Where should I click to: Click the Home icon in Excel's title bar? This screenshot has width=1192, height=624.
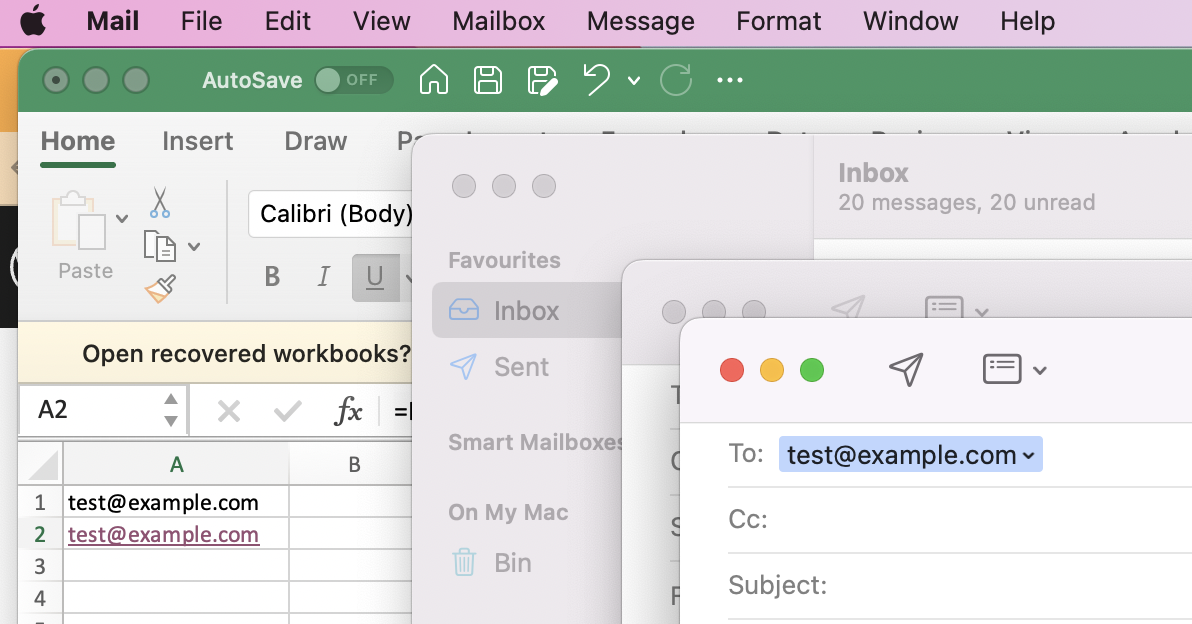tap(433, 80)
